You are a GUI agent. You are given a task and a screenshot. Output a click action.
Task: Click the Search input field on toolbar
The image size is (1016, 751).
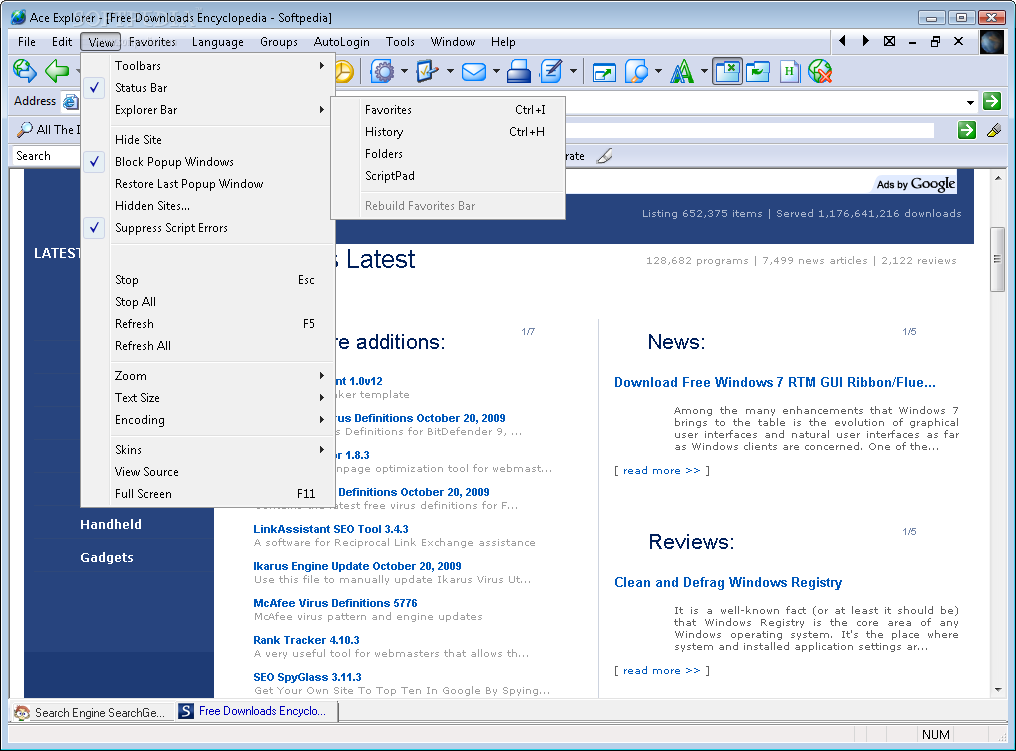click(x=47, y=156)
